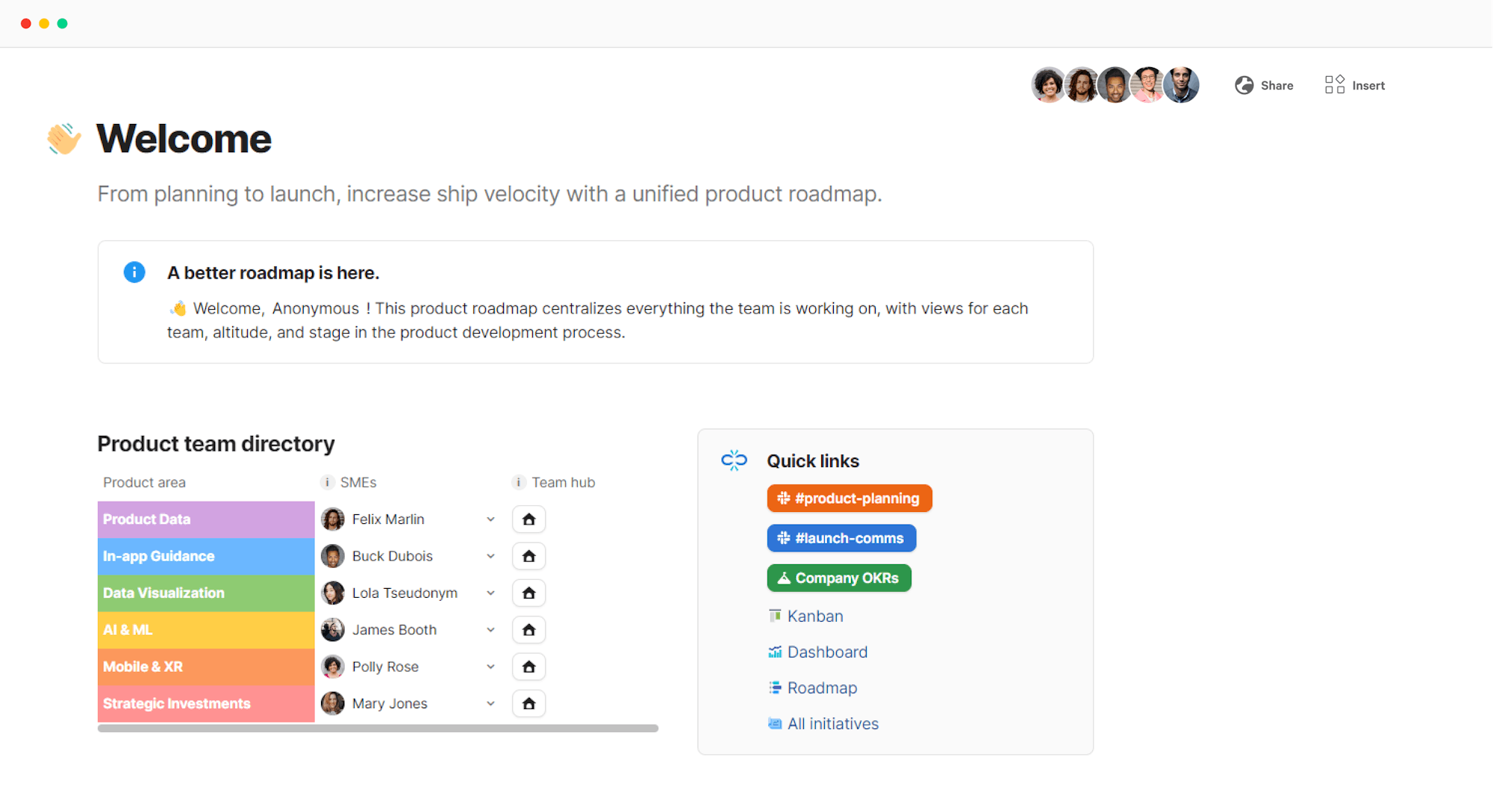This screenshot has height=812, width=1493.
Task: Open Buck Dubois's team hub home icon
Action: [x=529, y=556]
